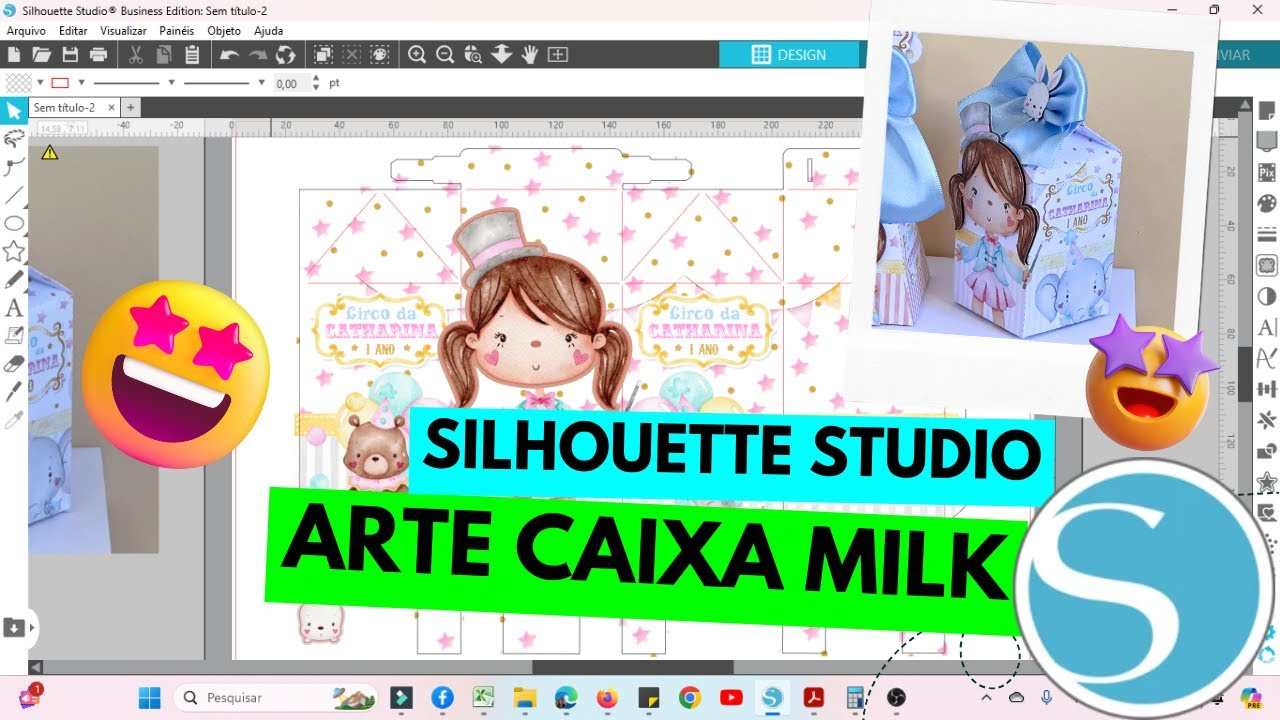Zoom in with the plus magnifier

[x=417, y=54]
